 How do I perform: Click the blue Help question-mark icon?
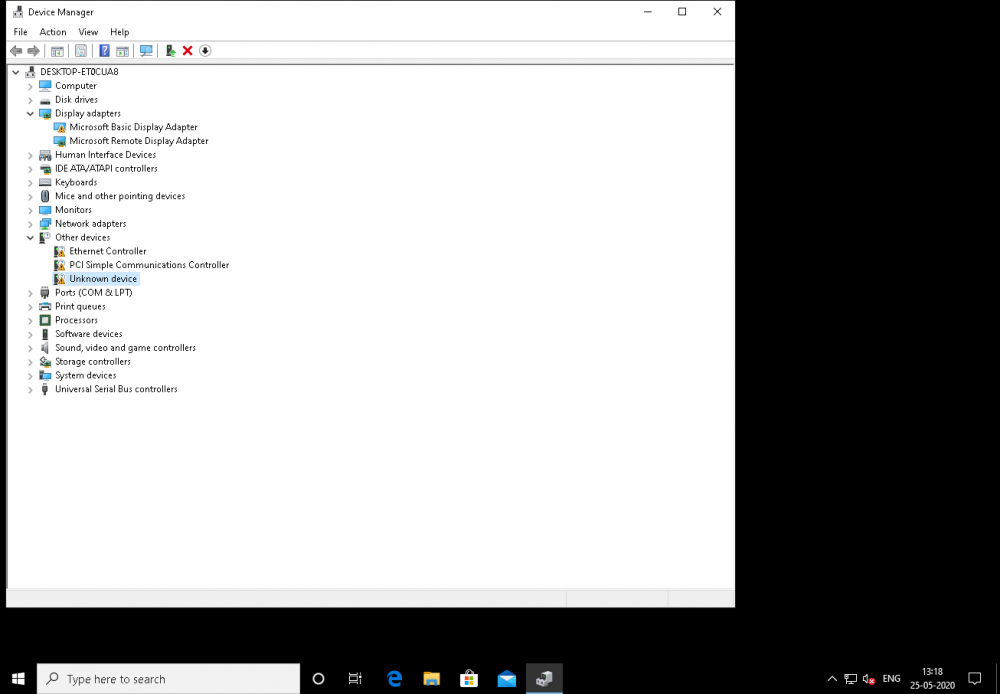[x=105, y=51]
